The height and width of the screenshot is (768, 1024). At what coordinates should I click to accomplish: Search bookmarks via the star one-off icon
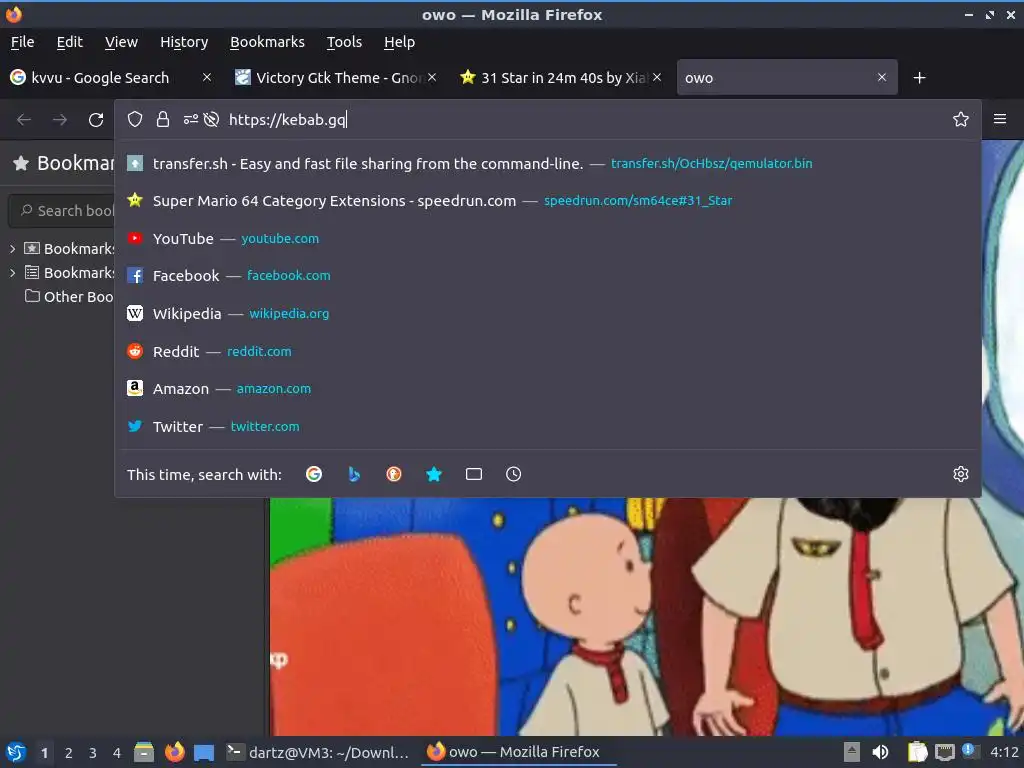434,474
